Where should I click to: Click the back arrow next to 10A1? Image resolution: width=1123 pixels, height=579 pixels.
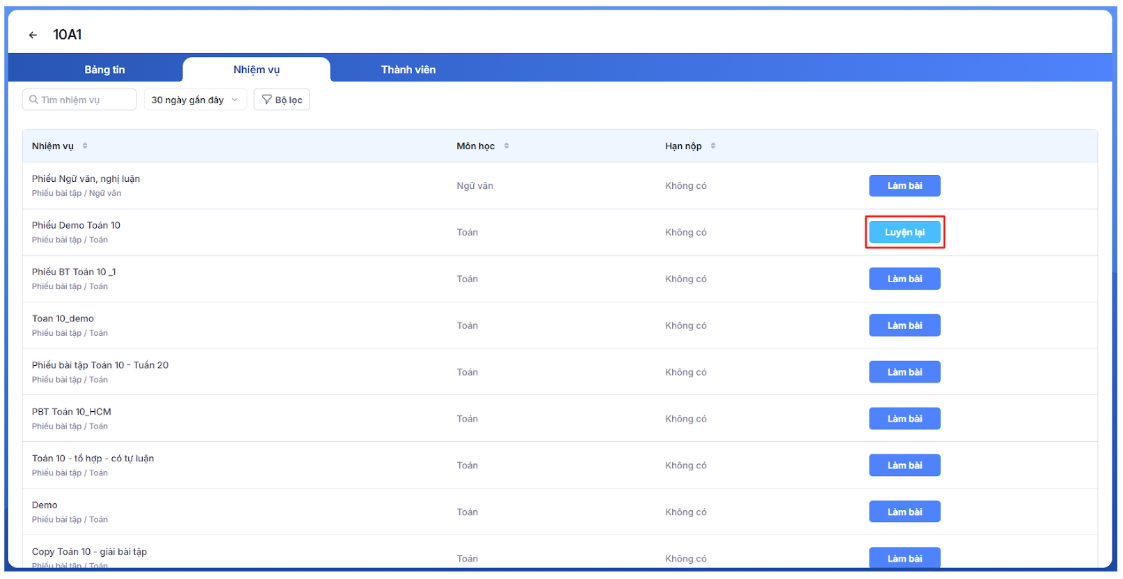(33, 35)
